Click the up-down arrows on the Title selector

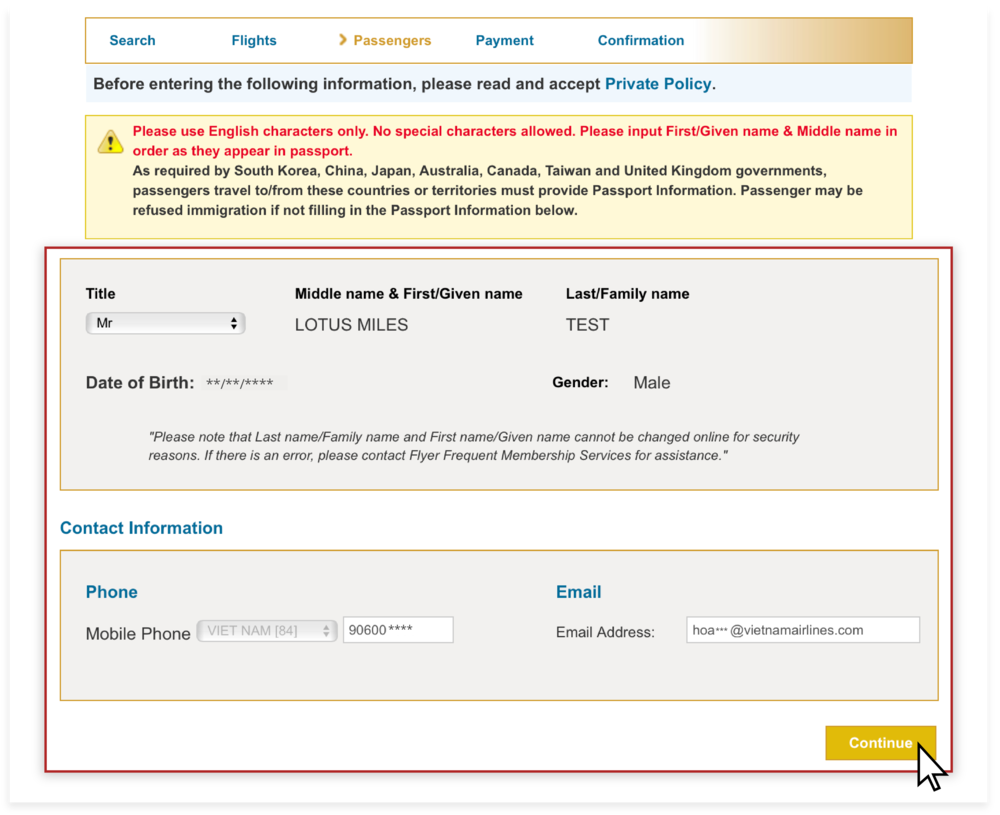click(236, 323)
